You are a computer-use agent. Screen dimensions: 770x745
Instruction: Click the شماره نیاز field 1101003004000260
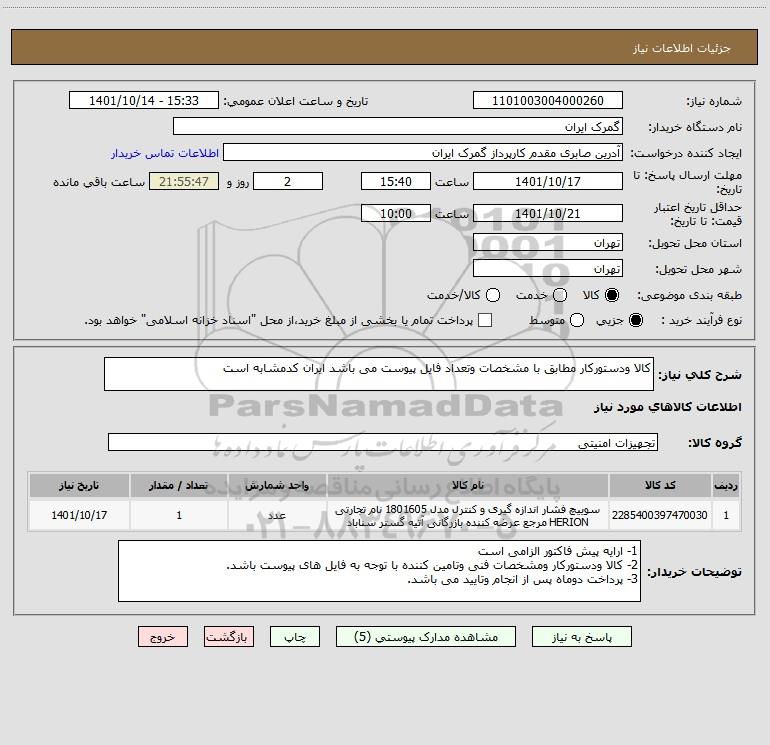[548, 101]
